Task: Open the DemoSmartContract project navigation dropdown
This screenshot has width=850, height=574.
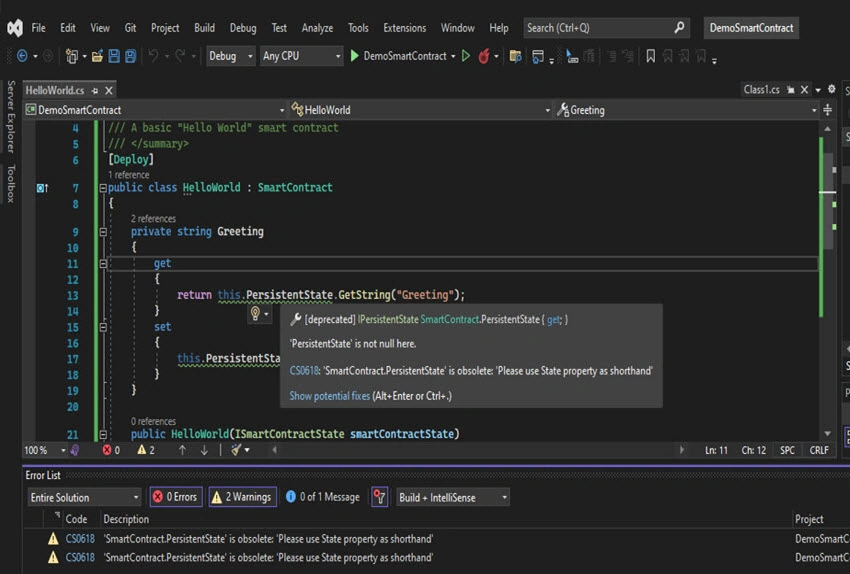Action: pyautogui.click(x=155, y=110)
